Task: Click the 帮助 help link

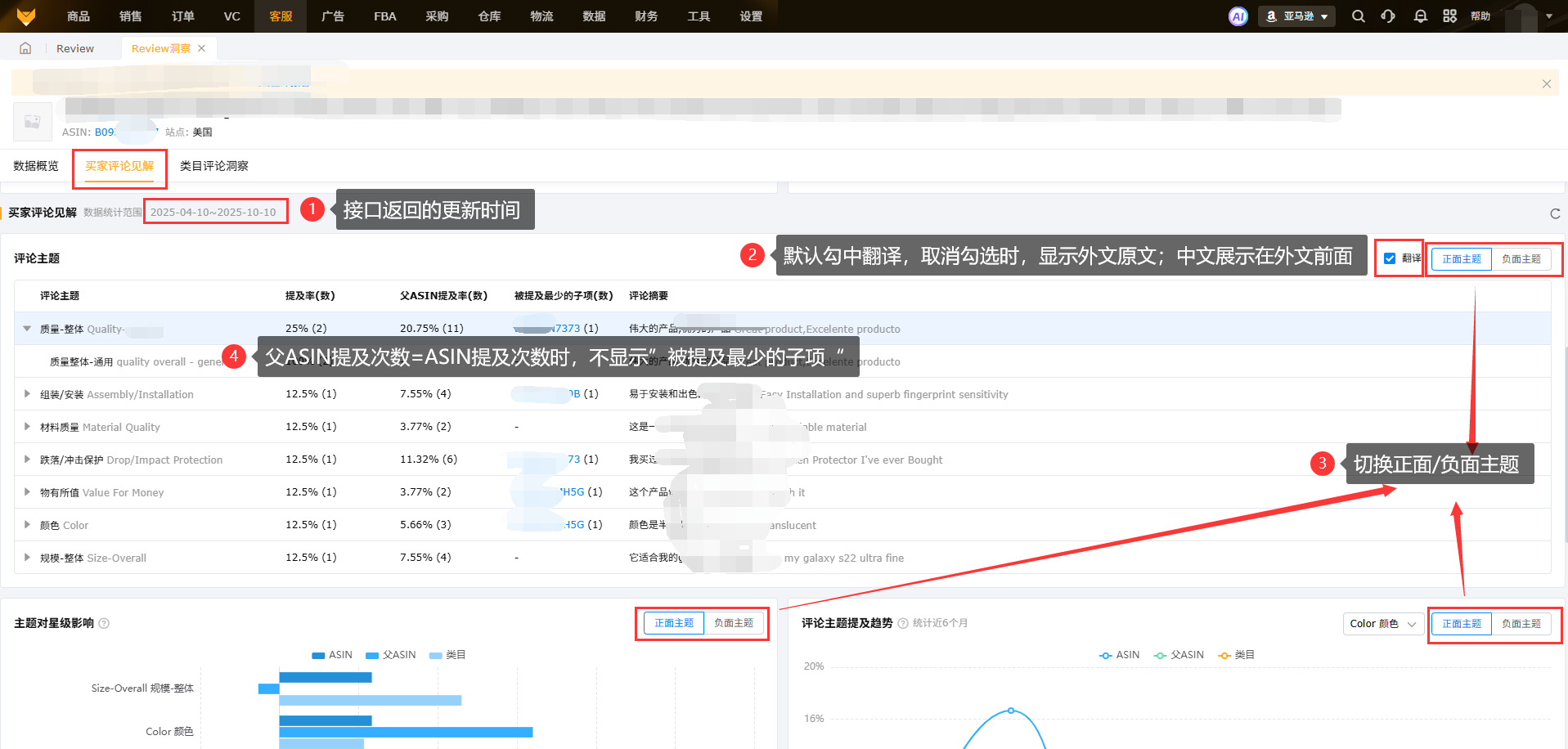Action: [x=1480, y=16]
